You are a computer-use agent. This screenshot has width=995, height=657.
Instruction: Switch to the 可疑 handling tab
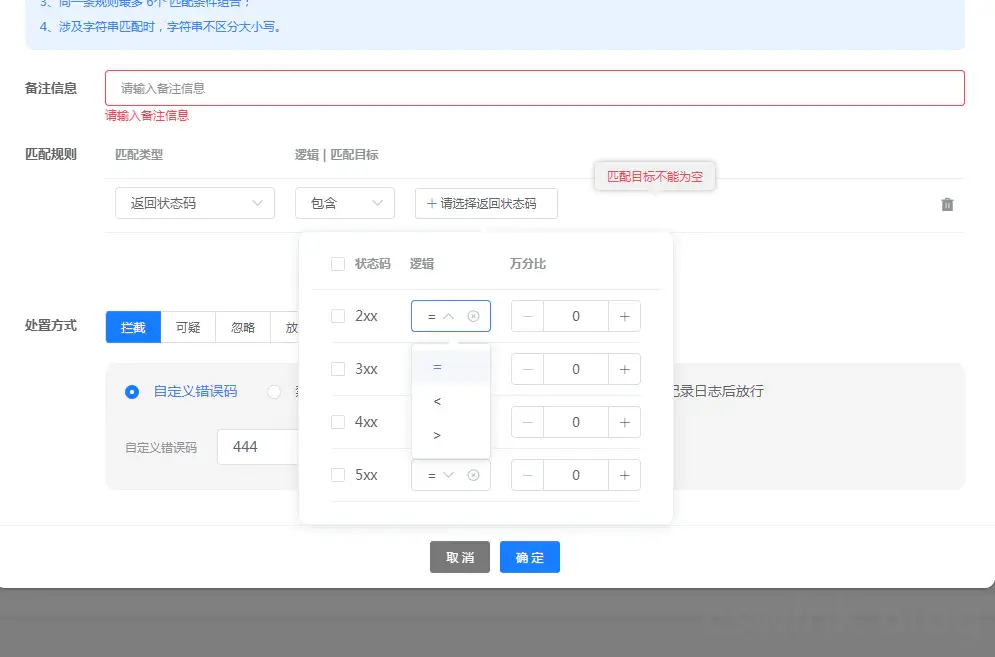(188, 327)
